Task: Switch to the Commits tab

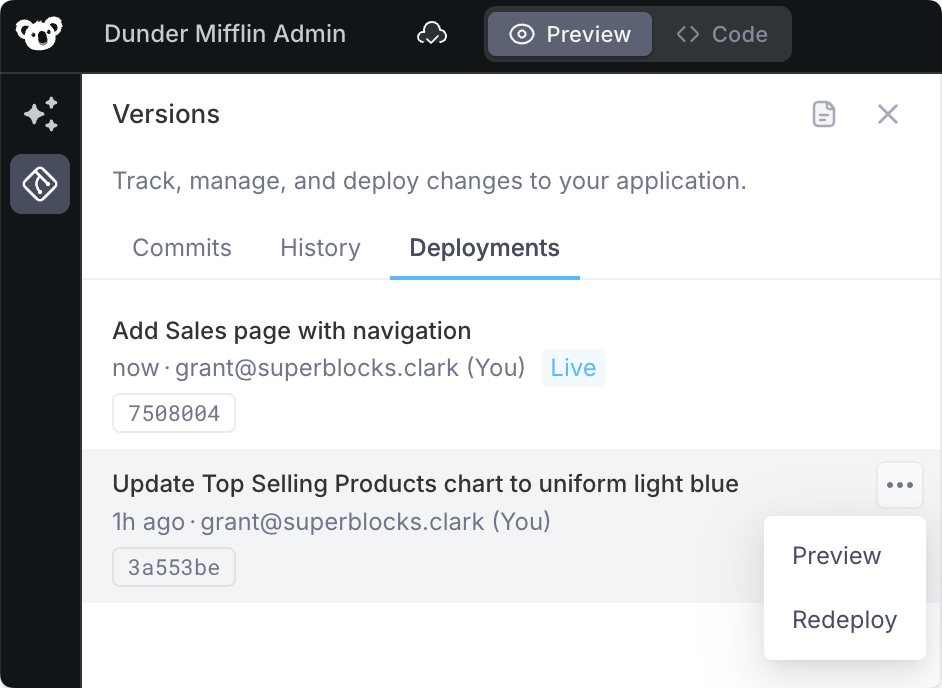Action: pos(182,248)
